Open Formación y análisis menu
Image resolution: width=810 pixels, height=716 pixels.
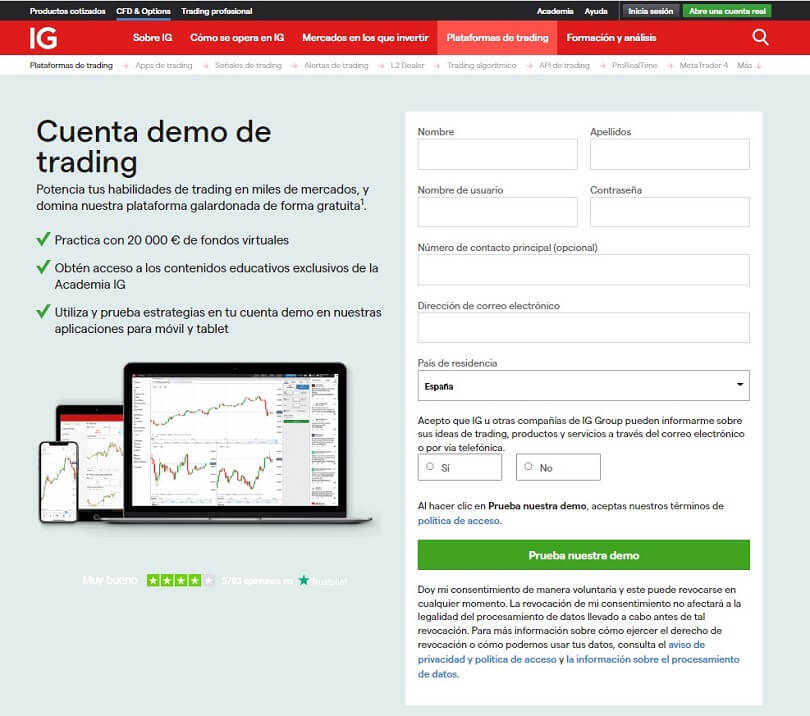click(611, 38)
